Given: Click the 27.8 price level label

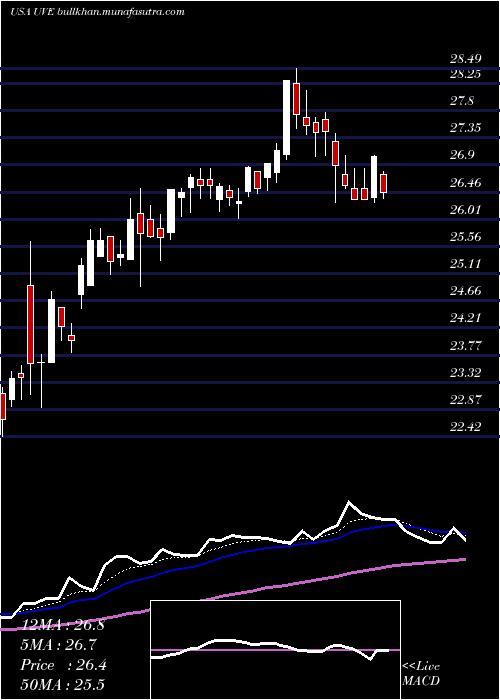Looking at the screenshot, I should click(462, 101).
